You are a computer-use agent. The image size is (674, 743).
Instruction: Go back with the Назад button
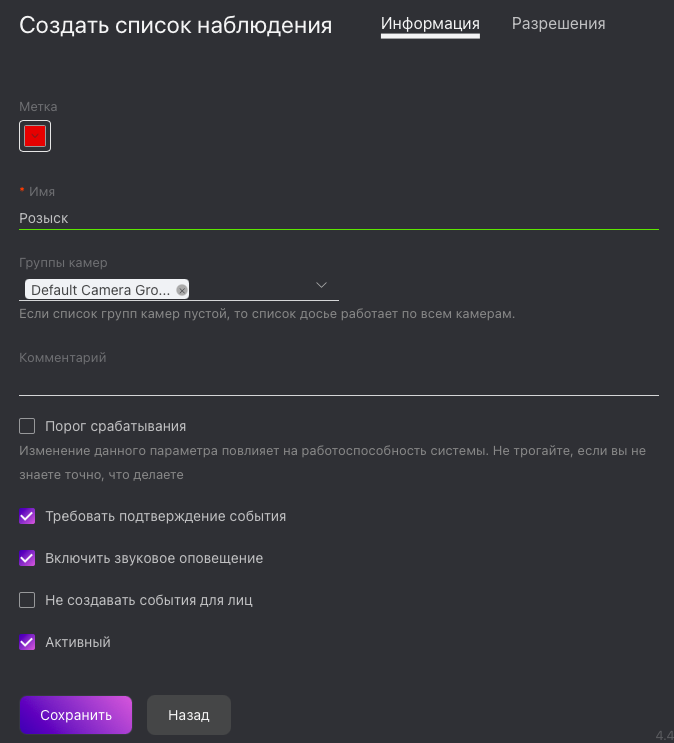pyautogui.click(x=189, y=715)
